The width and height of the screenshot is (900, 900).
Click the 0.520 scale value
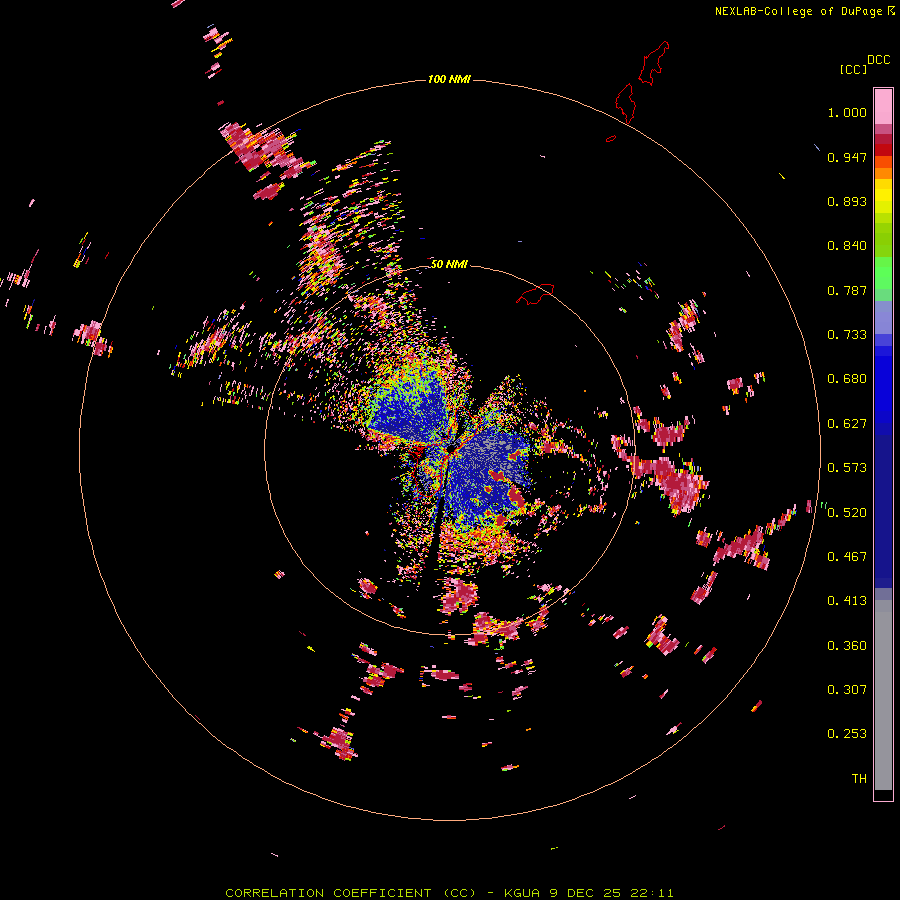pyautogui.click(x=847, y=513)
